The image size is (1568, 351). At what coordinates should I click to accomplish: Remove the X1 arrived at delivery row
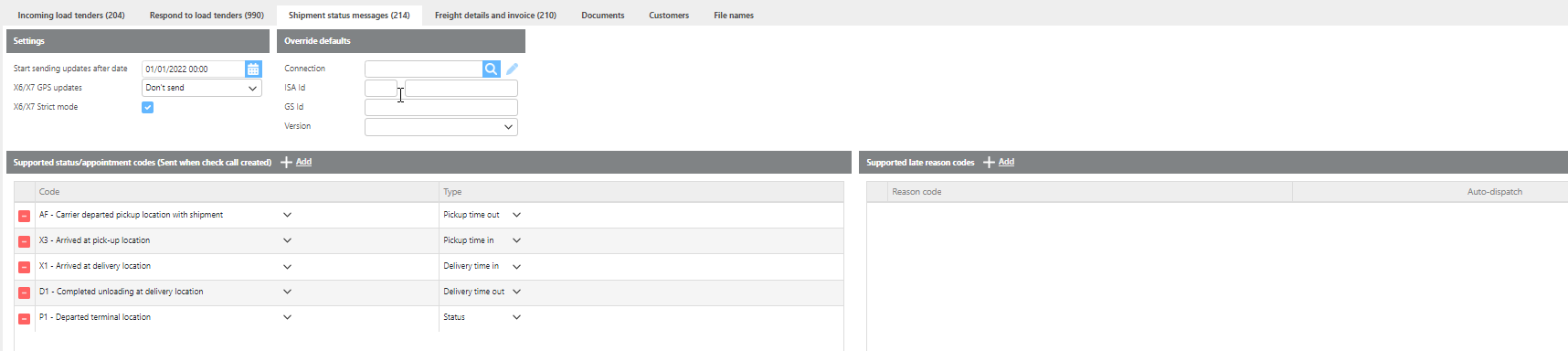25,267
